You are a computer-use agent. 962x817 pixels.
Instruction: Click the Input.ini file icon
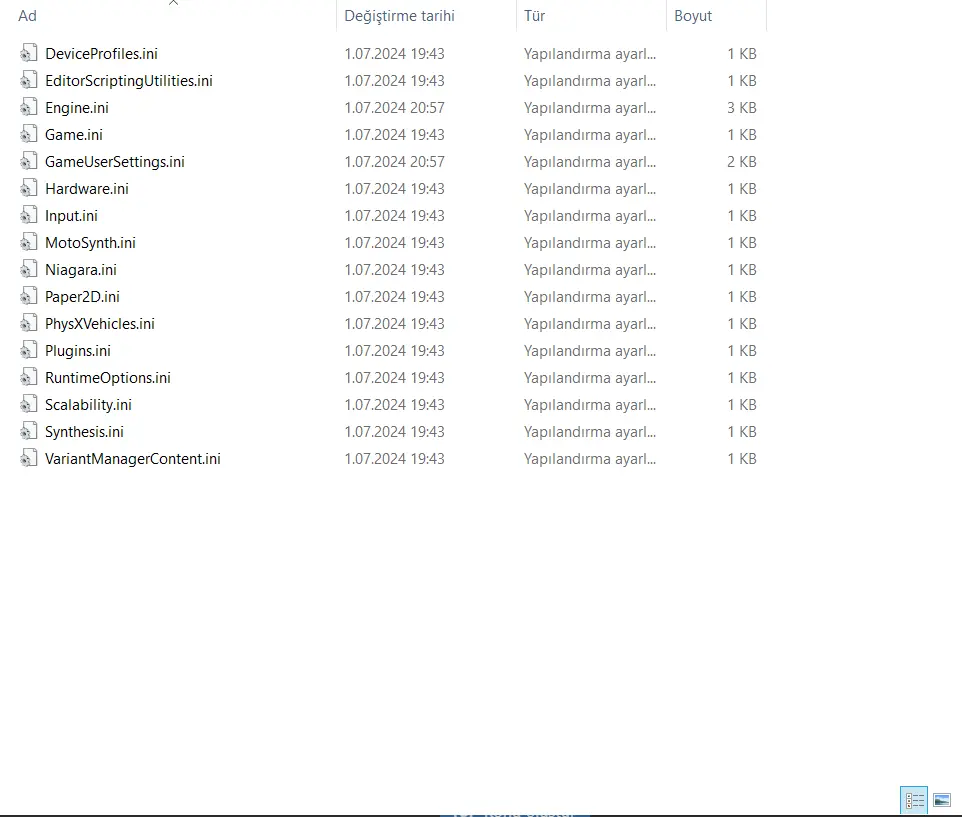28,215
